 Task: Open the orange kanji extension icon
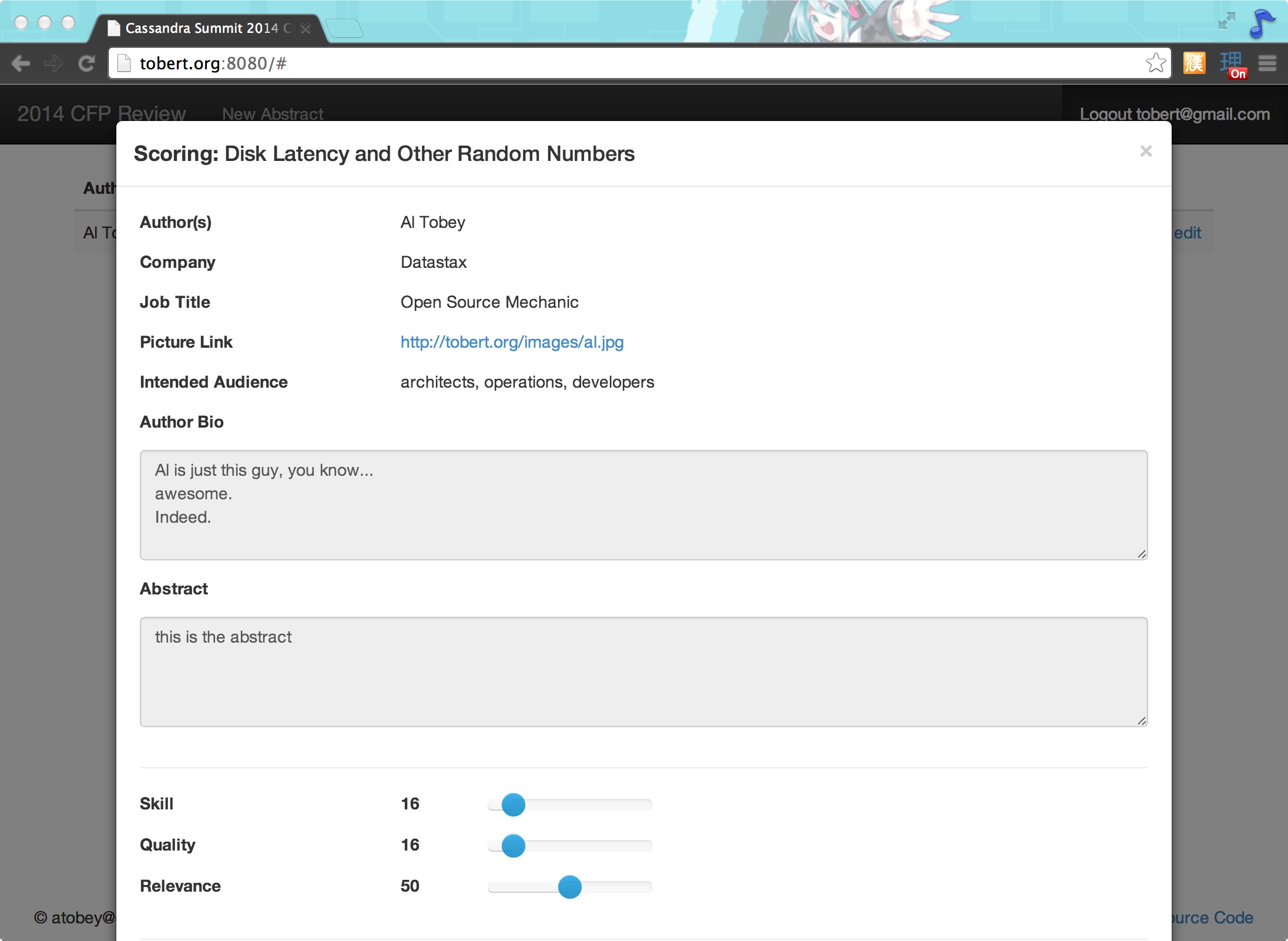point(1194,63)
